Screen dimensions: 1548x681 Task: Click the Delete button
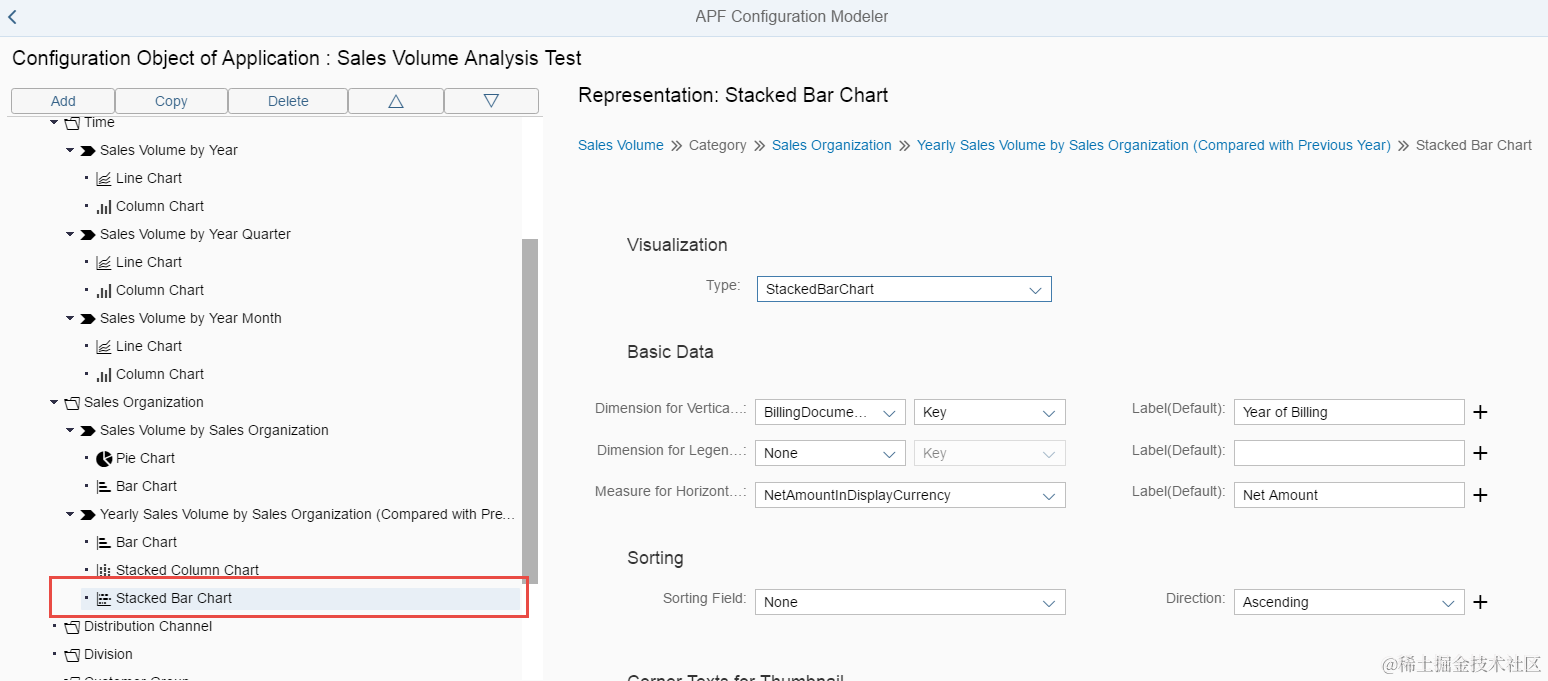click(x=288, y=101)
